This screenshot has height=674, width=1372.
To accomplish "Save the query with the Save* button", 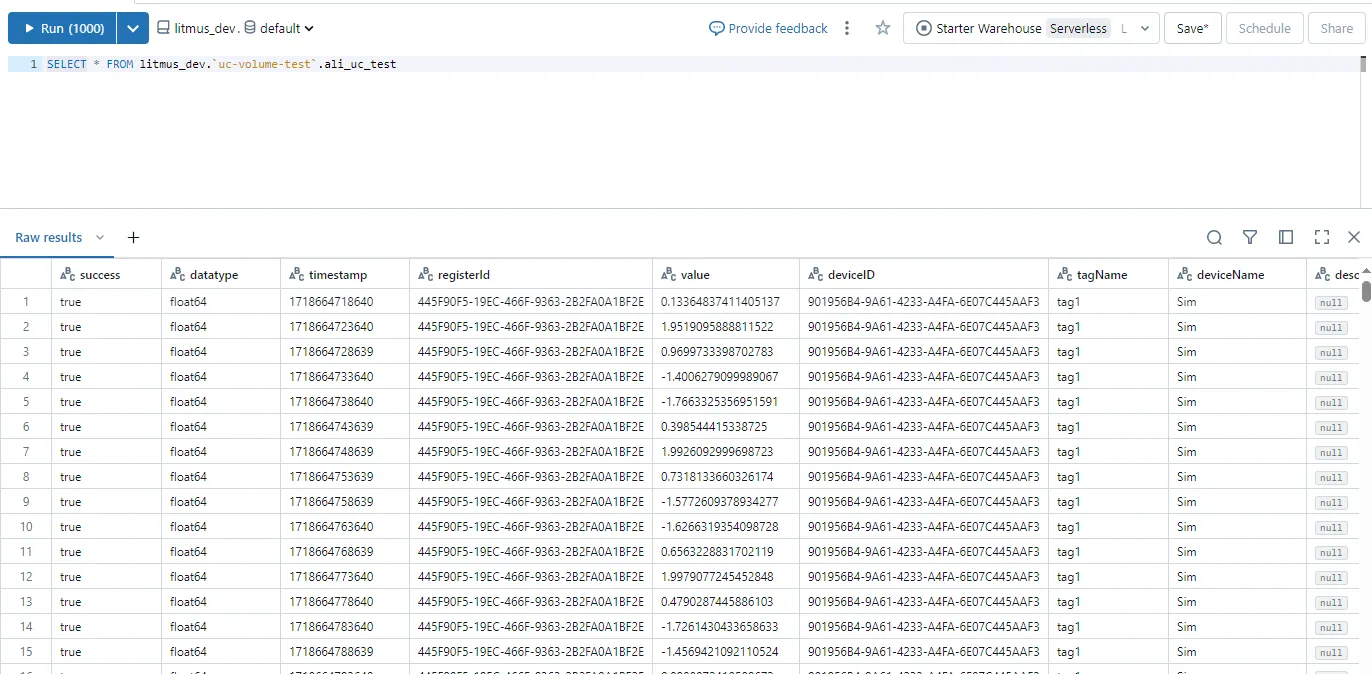I will tap(1192, 28).
